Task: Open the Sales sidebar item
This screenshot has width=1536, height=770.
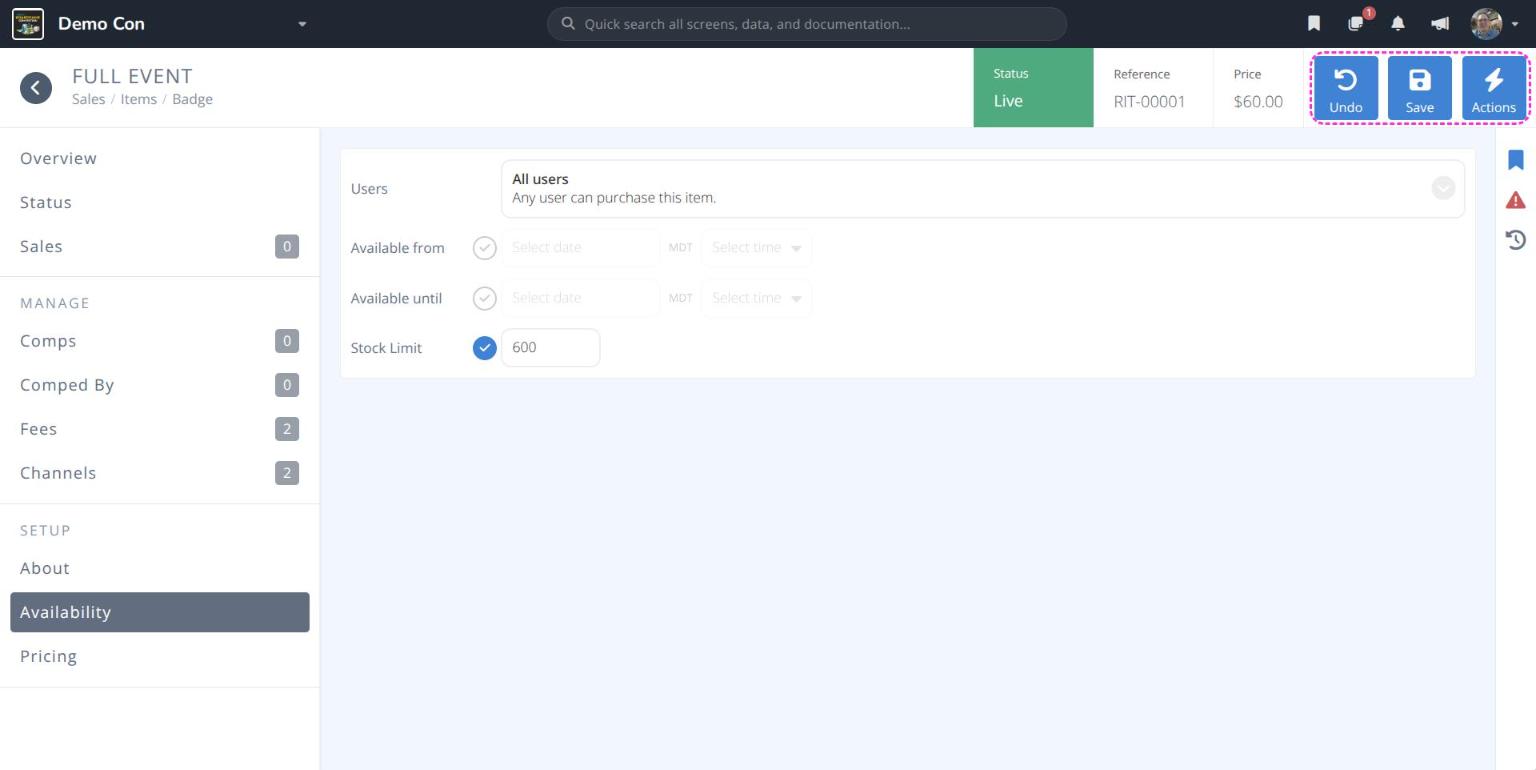Action: pyautogui.click(x=160, y=246)
